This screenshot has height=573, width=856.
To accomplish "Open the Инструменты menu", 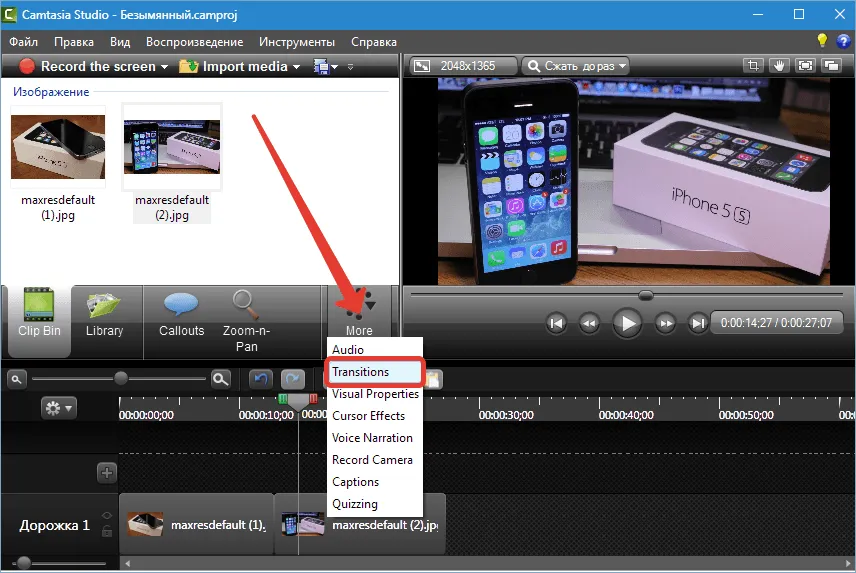I will (296, 42).
